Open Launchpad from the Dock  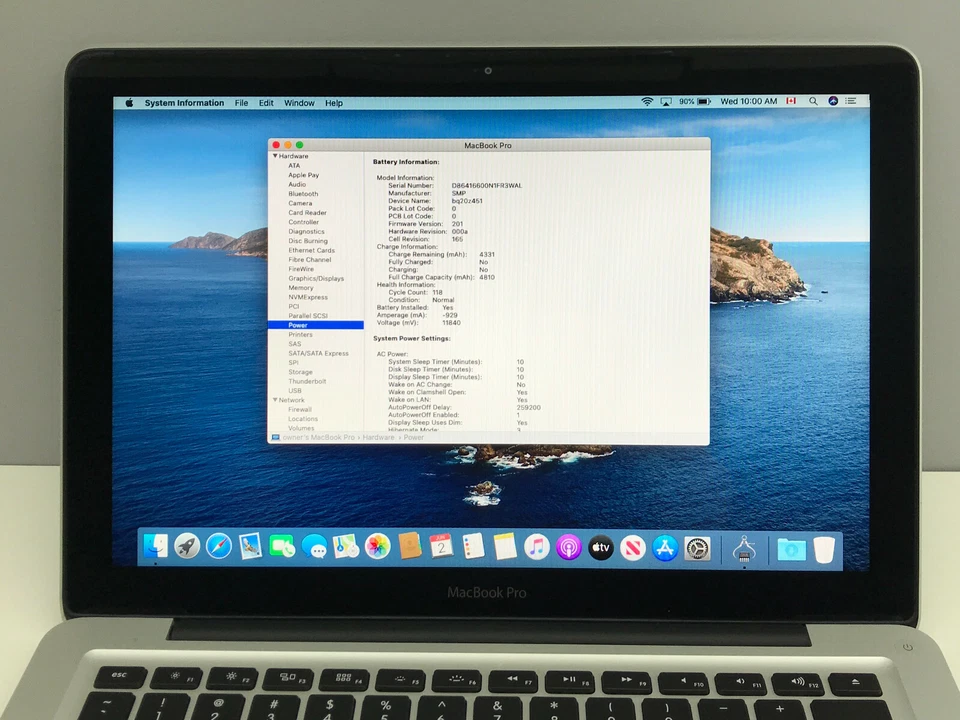pyautogui.click(x=187, y=547)
